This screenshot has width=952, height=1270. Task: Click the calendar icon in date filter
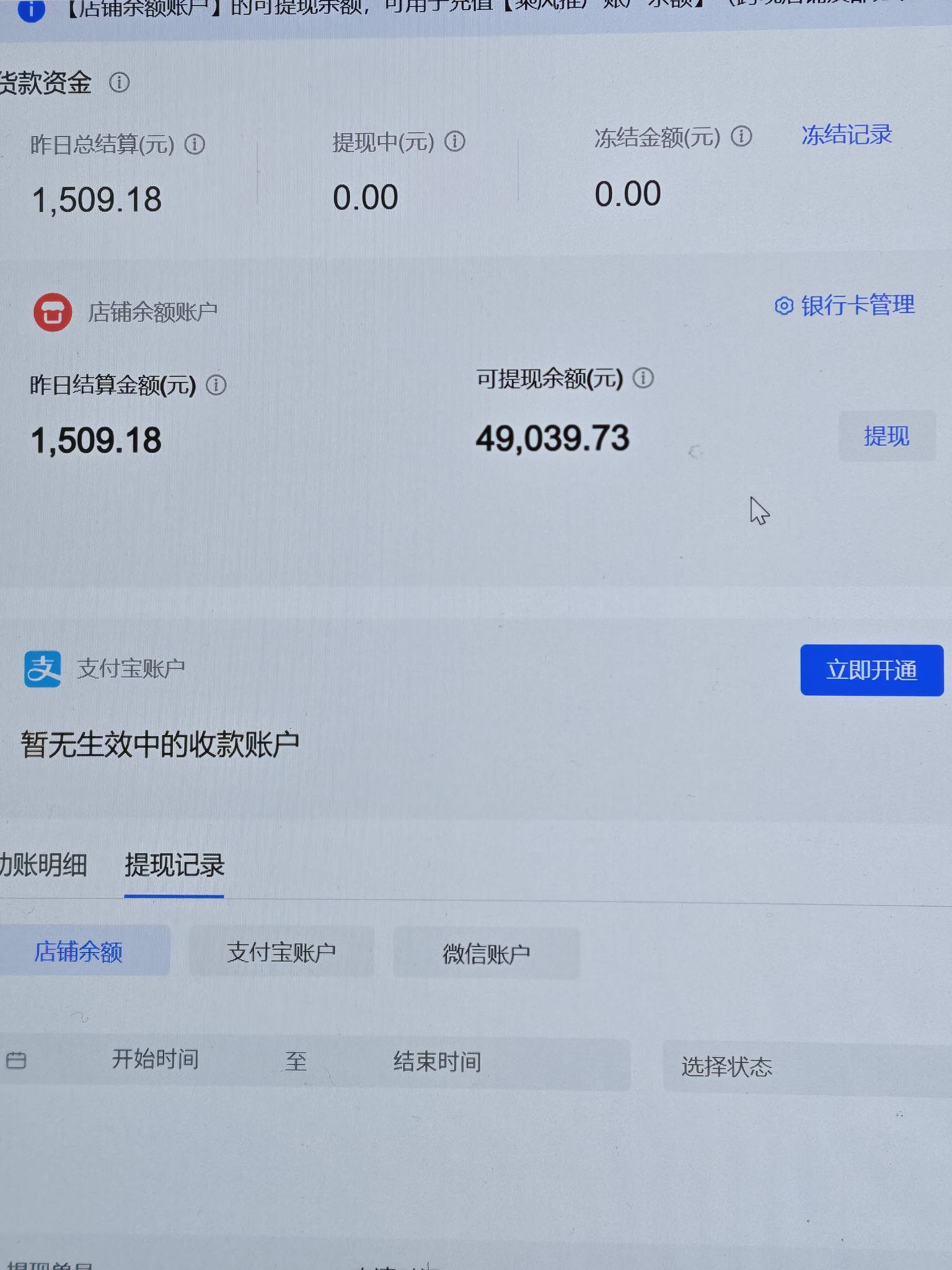[x=16, y=1060]
